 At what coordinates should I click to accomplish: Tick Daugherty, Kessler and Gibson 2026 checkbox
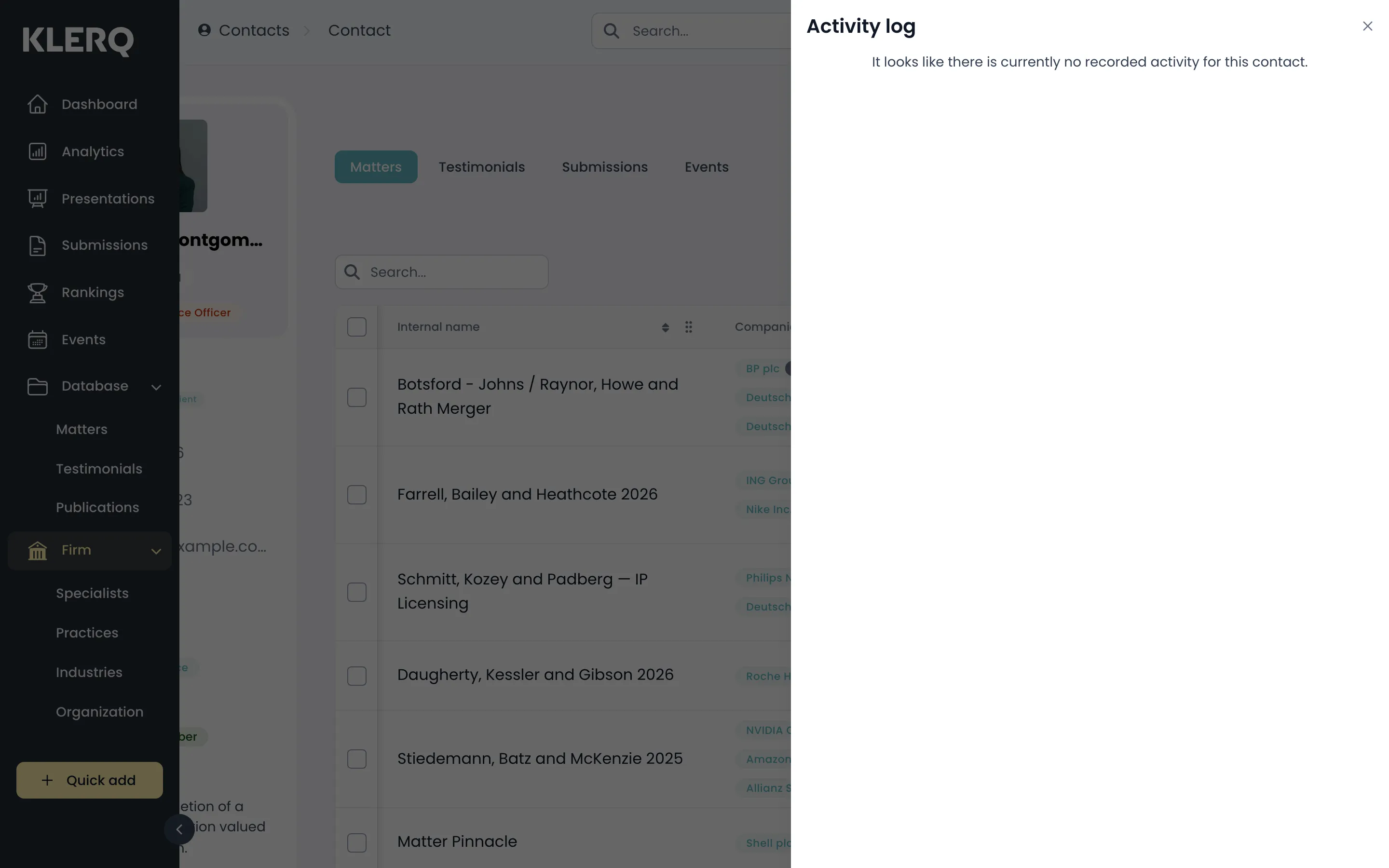point(356,676)
